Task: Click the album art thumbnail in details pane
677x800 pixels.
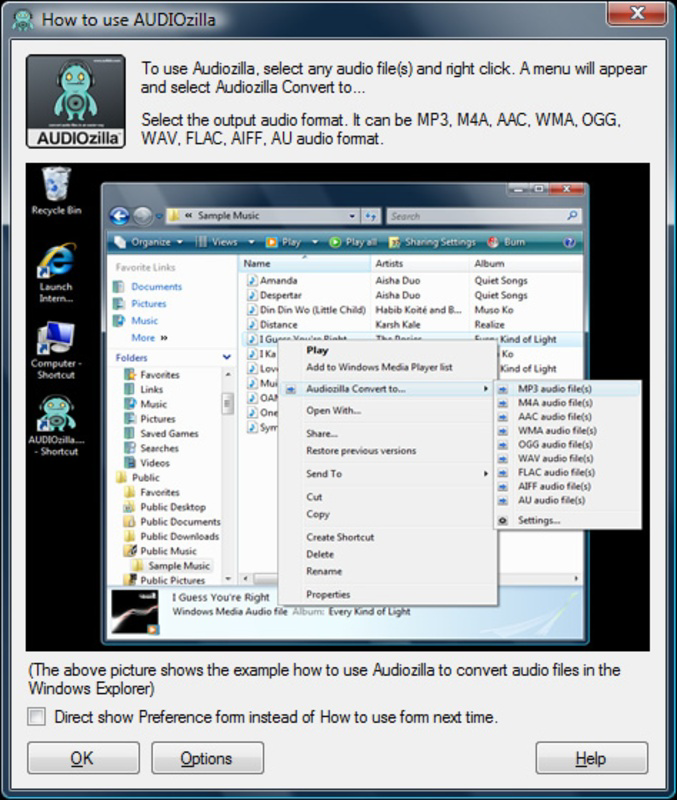Action: [136, 612]
